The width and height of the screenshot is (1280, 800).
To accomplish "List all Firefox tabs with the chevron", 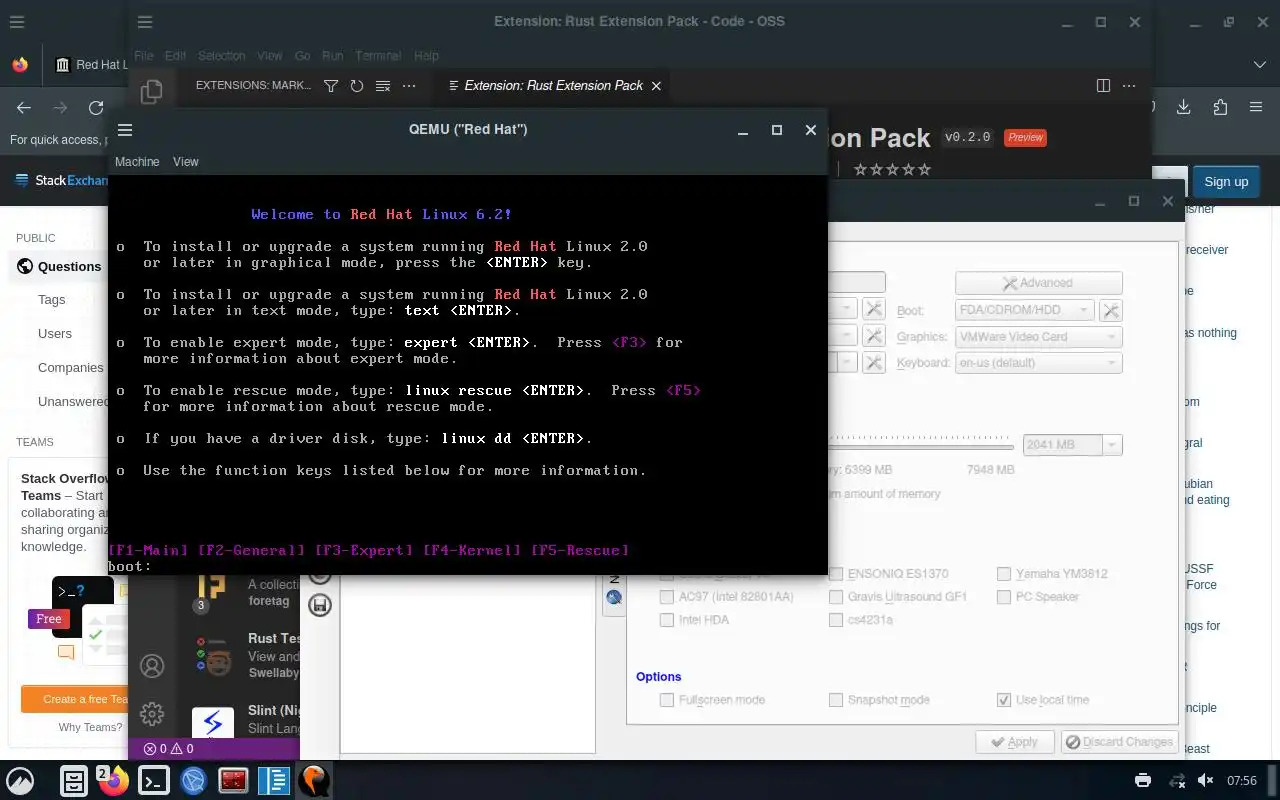I will 1259,65.
